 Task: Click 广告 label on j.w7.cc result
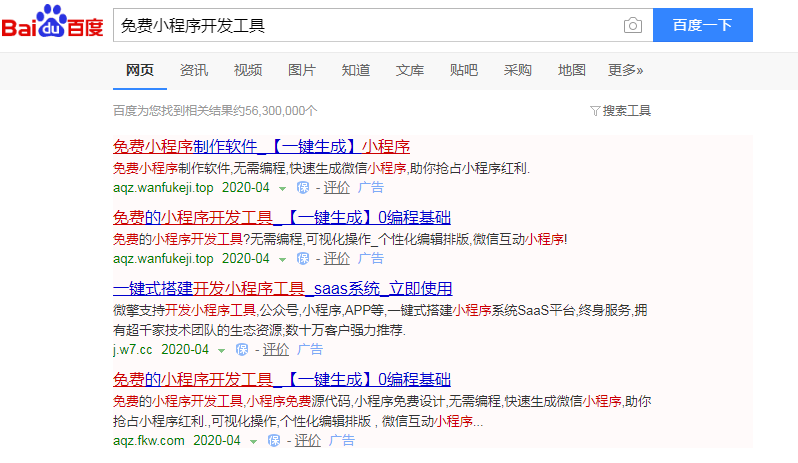(309, 350)
